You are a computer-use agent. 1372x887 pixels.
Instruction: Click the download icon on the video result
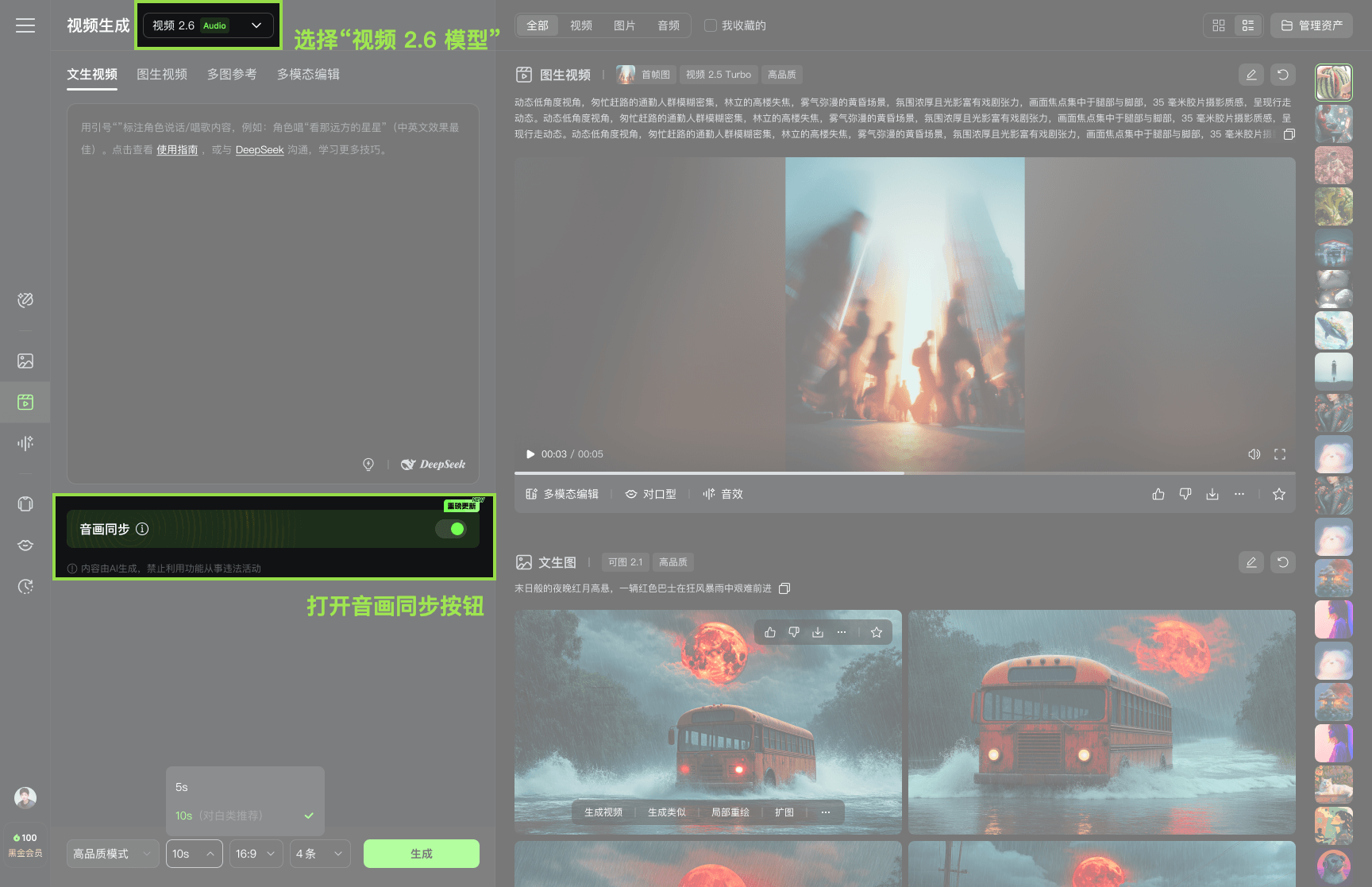(1212, 493)
